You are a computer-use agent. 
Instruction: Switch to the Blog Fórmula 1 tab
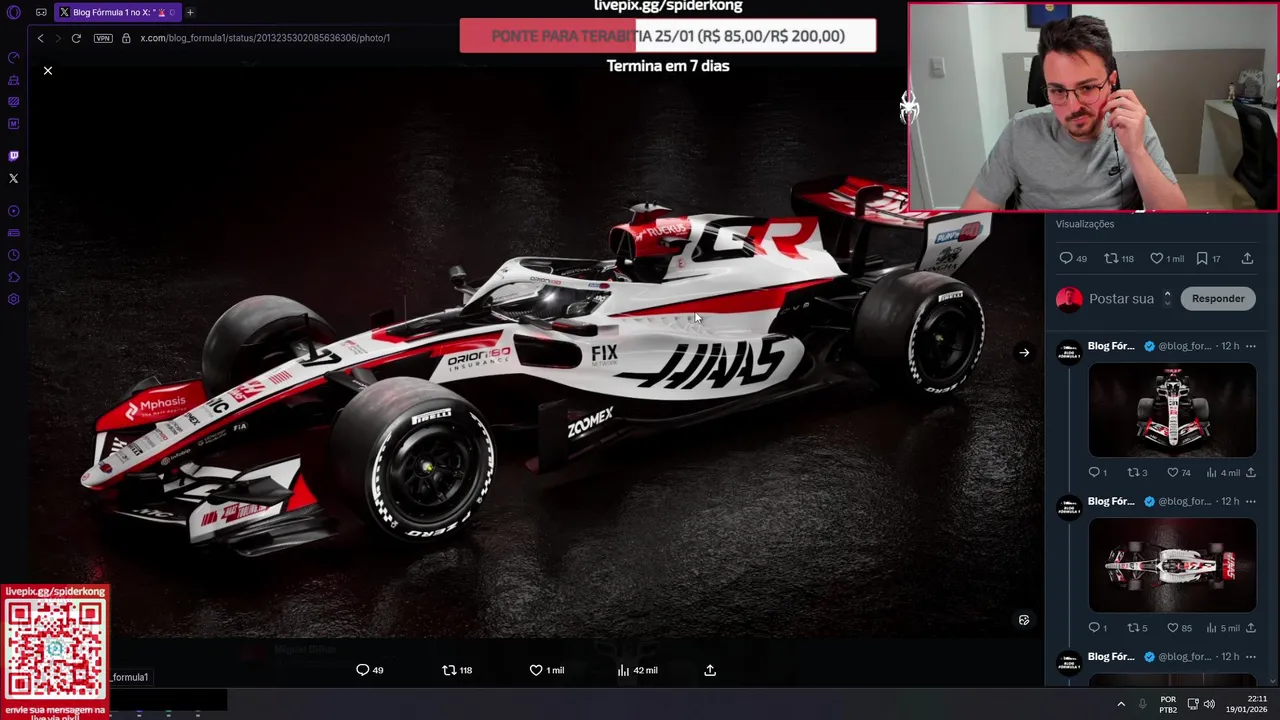tap(118, 12)
